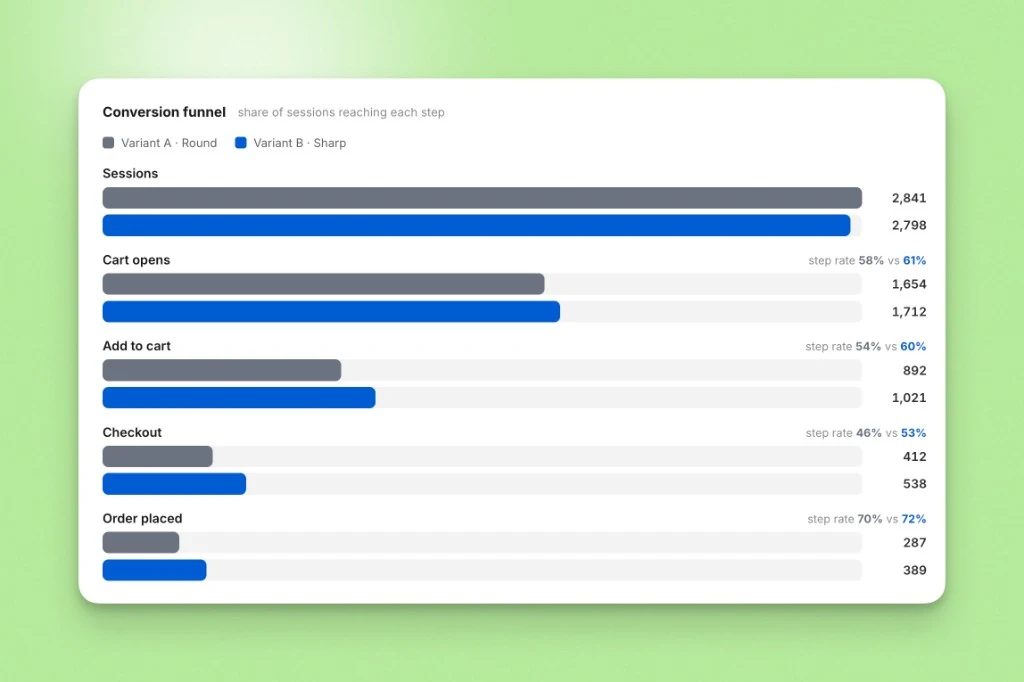The width and height of the screenshot is (1024, 682).
Task: Click the Cart opens value 1,654
Action: [909, 284]
